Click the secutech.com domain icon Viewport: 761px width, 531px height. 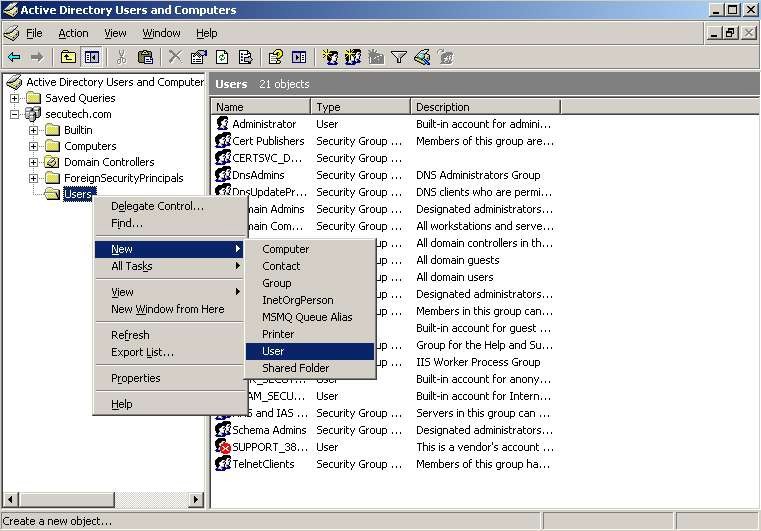point(33,114)
